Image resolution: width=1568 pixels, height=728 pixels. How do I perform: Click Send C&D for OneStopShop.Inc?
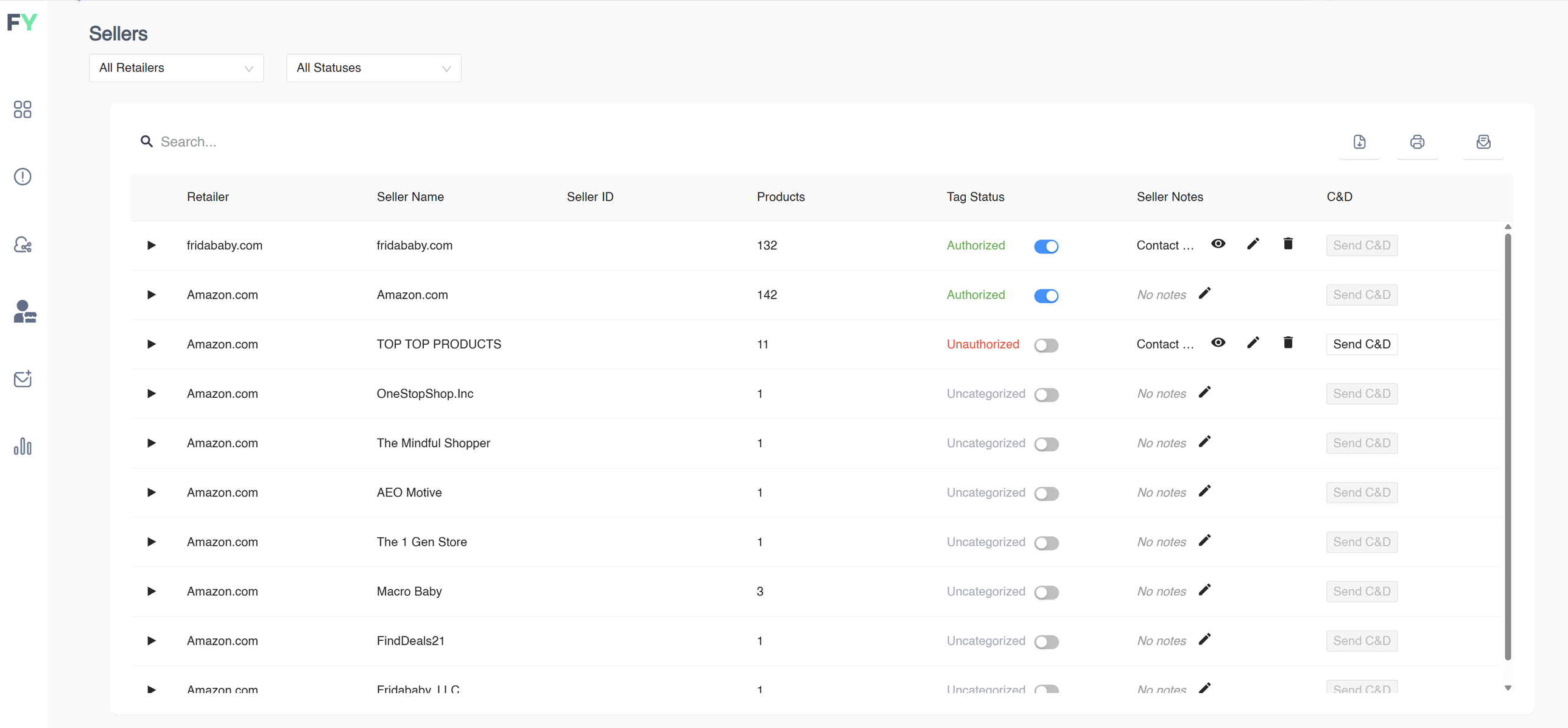click(1362, 394)
